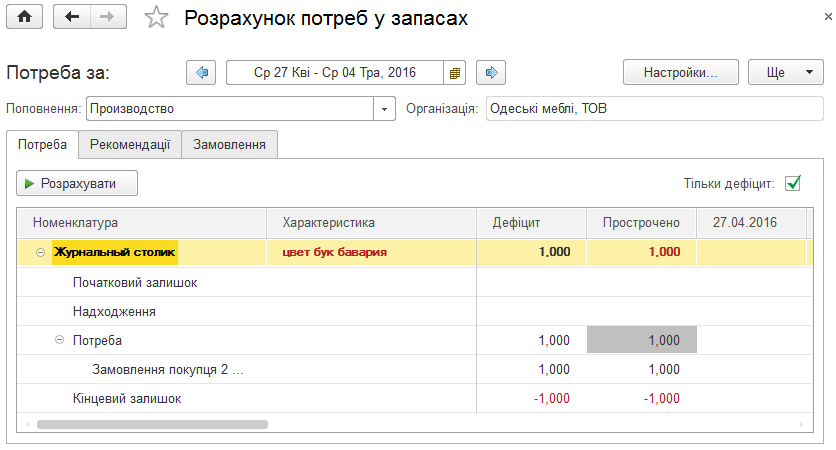Shift period back with blue left arrow
The width and height of the screenshot is (836, 450).
click(x=201, y=73)
